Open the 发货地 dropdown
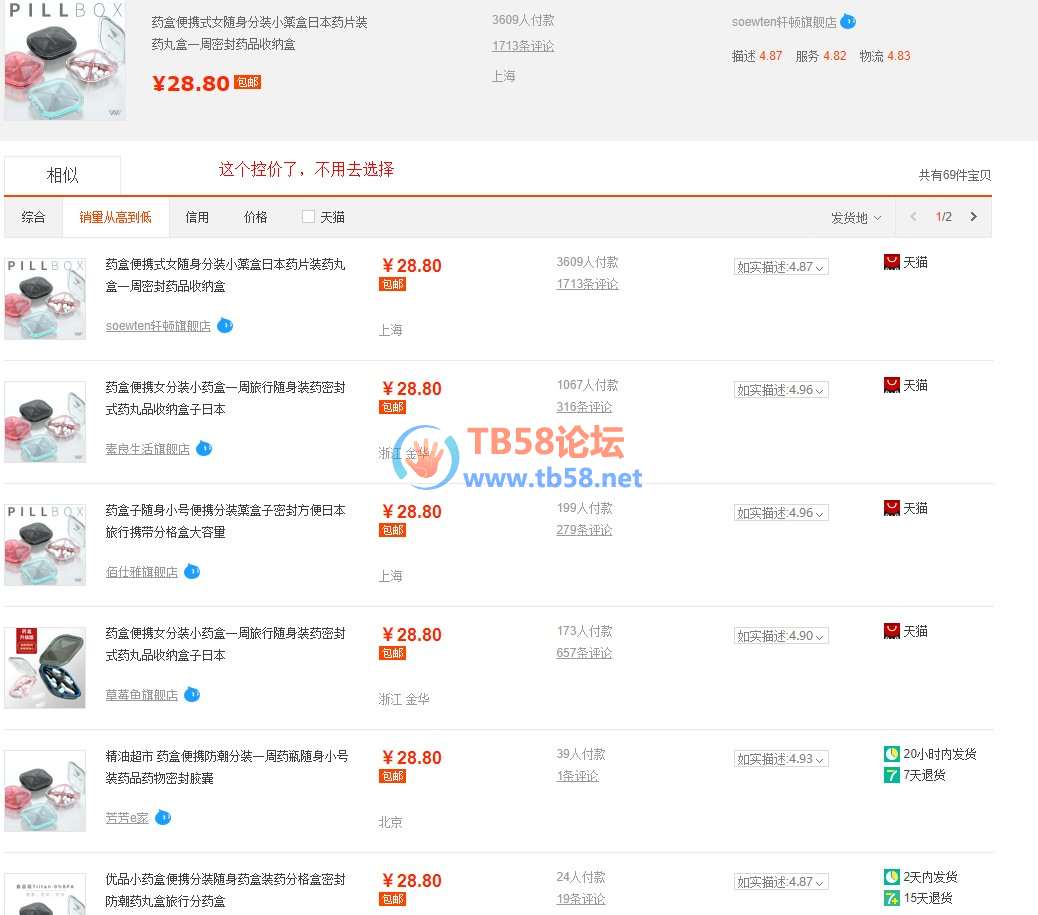 point(855,217)
